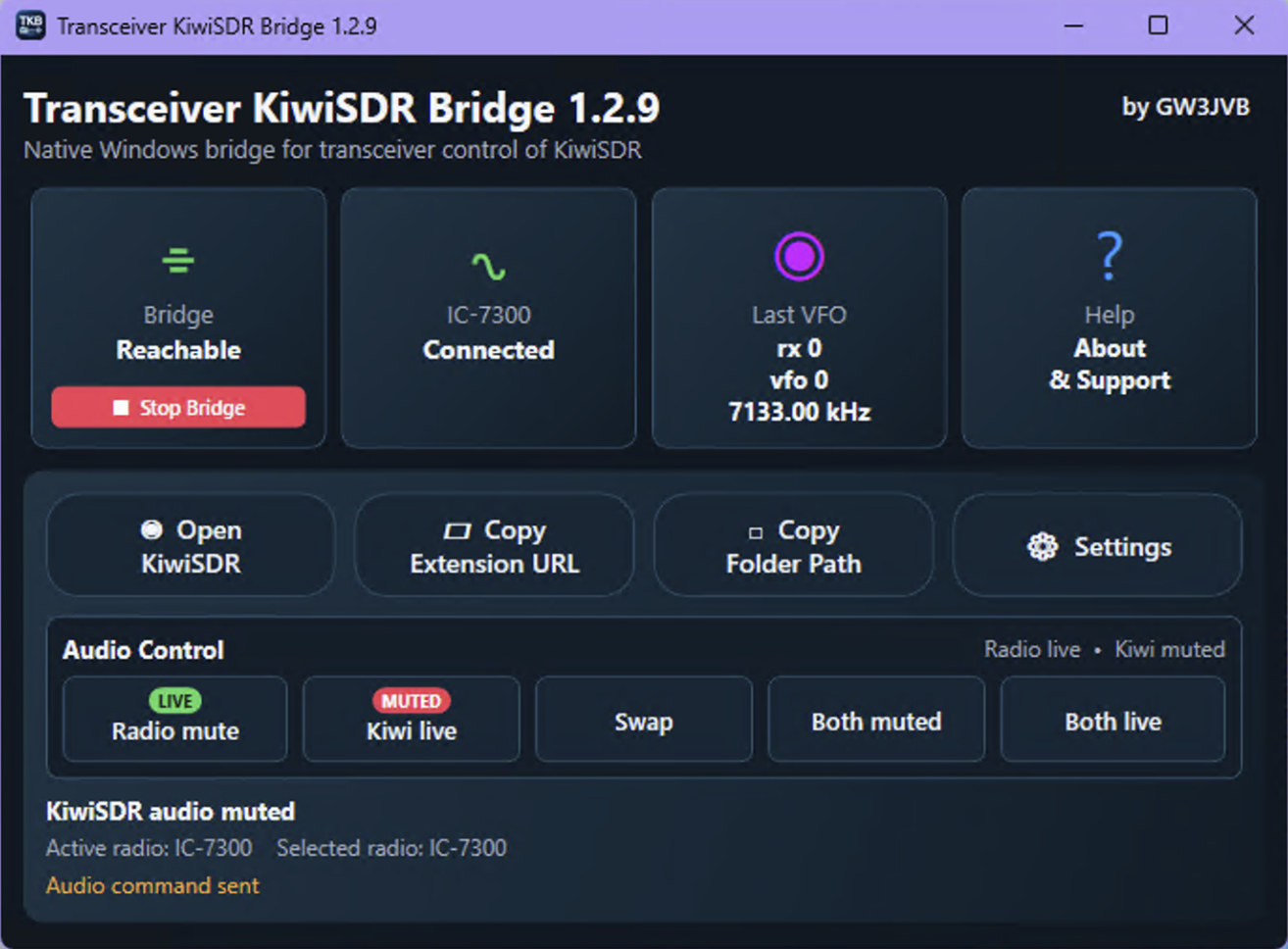
Task: Click the 'Radio live • Kiwi muted' status text
Action: click(x=1105, y=649)
